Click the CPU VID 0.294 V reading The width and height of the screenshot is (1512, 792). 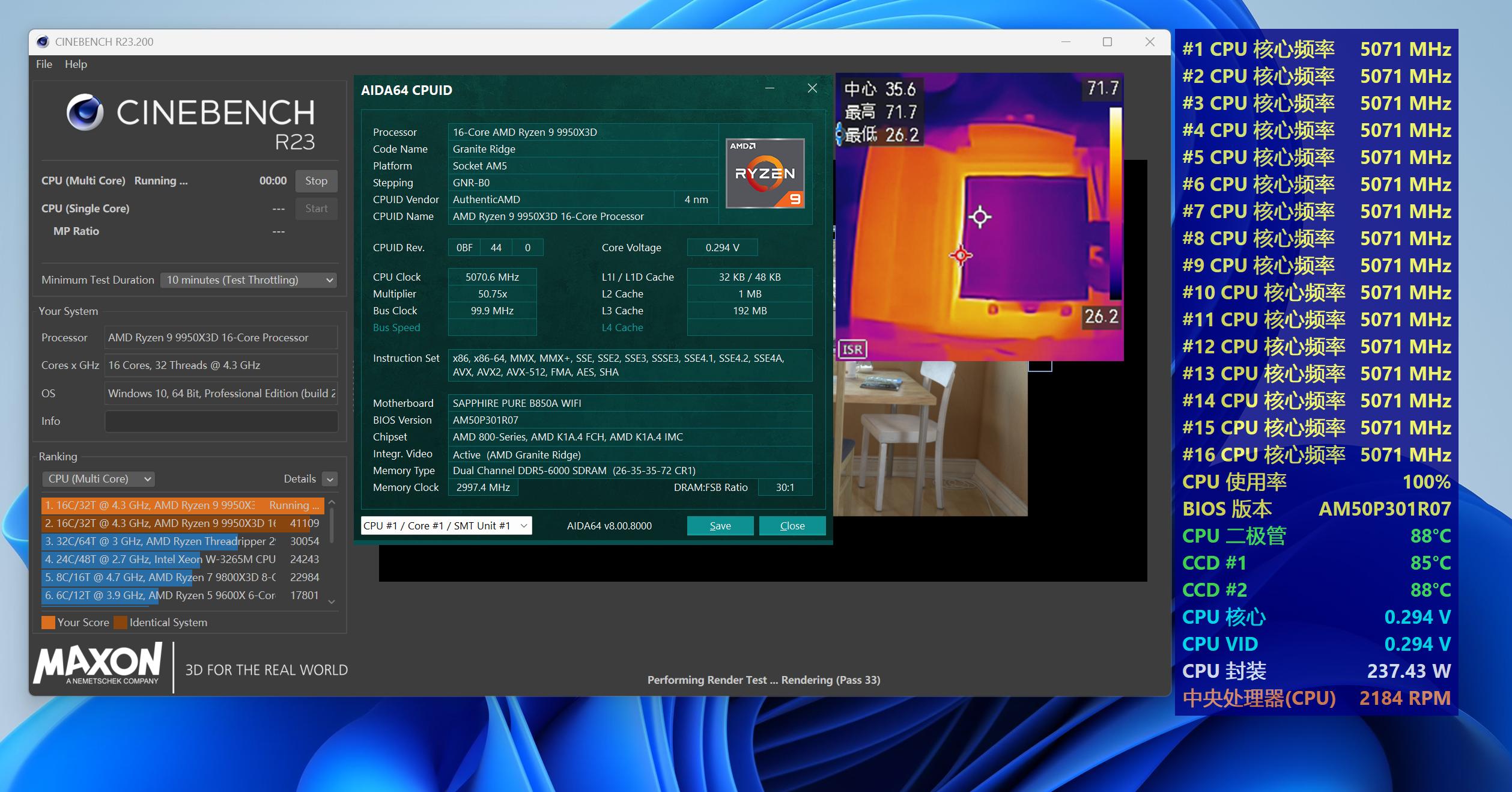[x=1316, y=644]
